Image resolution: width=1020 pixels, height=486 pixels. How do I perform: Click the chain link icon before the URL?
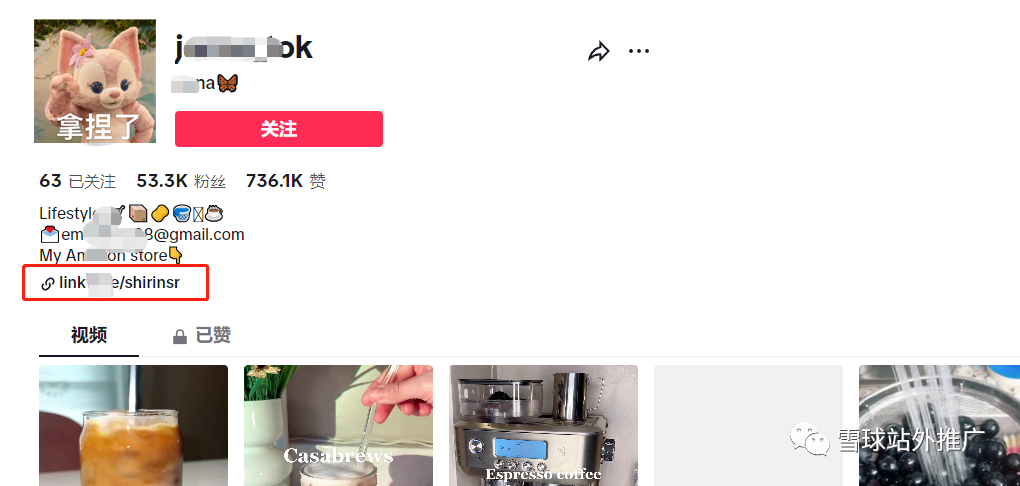click(x=47, y=284)
